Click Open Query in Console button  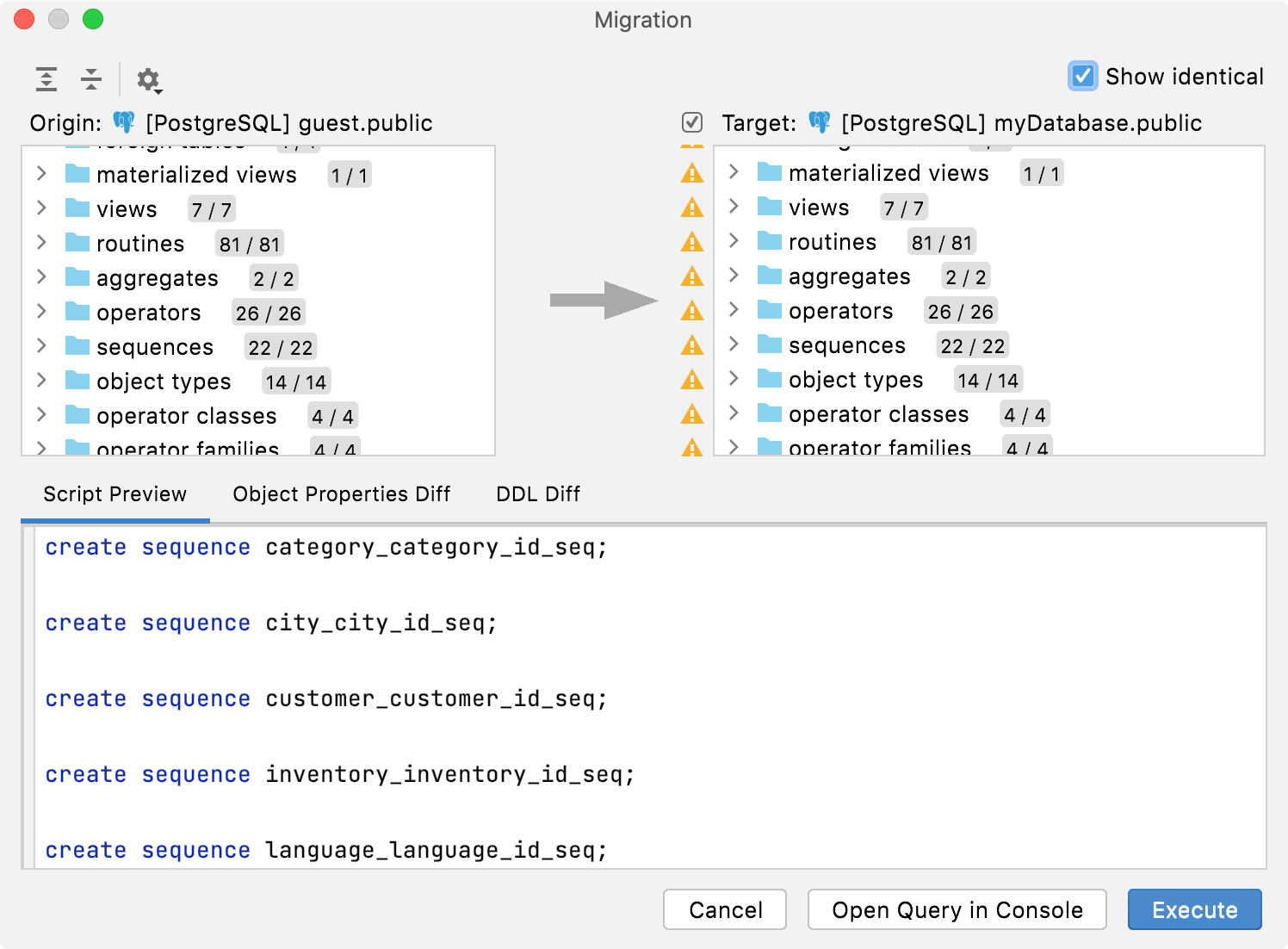point(957,910)
